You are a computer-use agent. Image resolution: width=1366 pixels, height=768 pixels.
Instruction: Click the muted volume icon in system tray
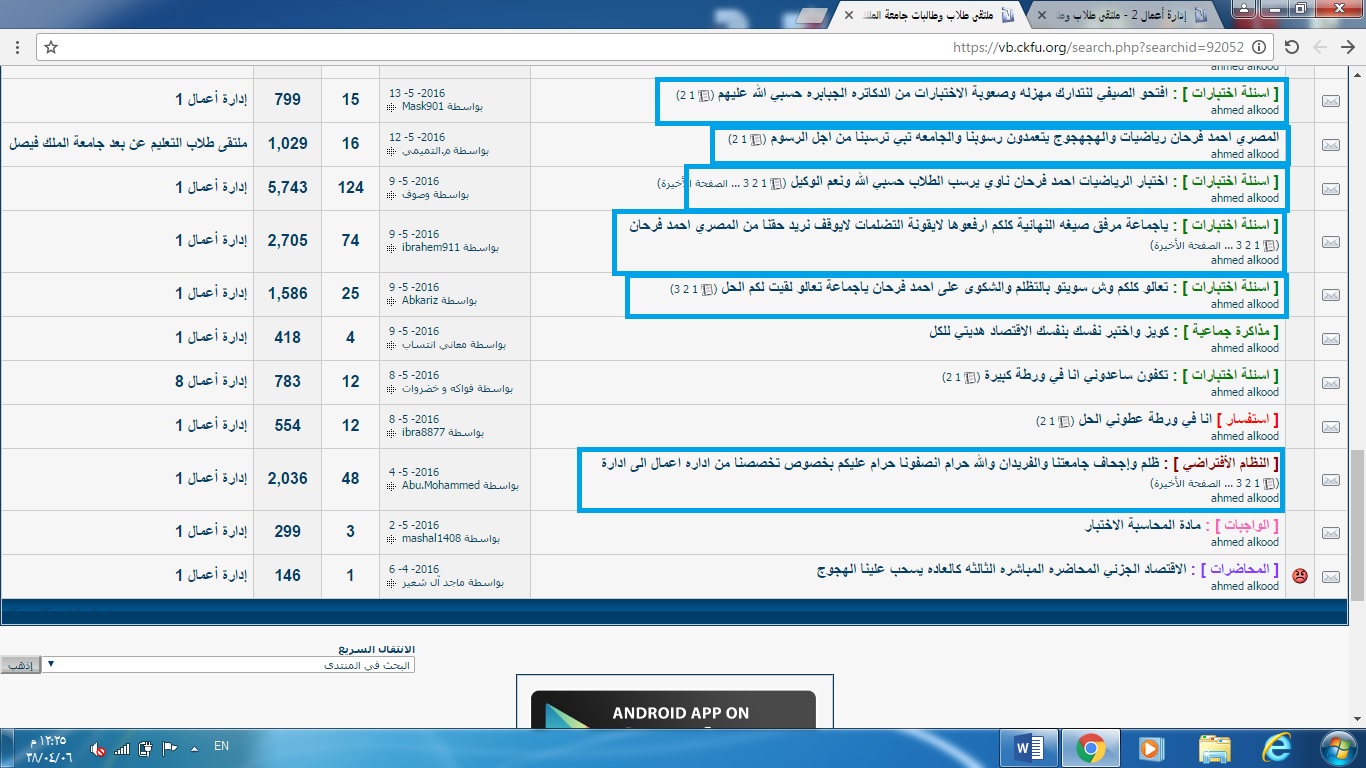click(x=98, y=748)
